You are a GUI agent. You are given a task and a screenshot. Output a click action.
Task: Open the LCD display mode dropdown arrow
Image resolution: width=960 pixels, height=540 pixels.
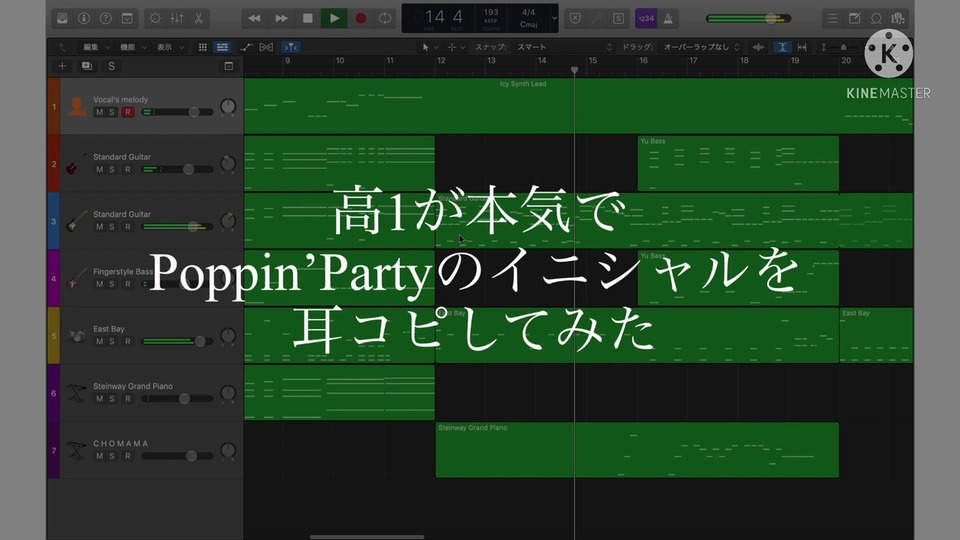554,18
